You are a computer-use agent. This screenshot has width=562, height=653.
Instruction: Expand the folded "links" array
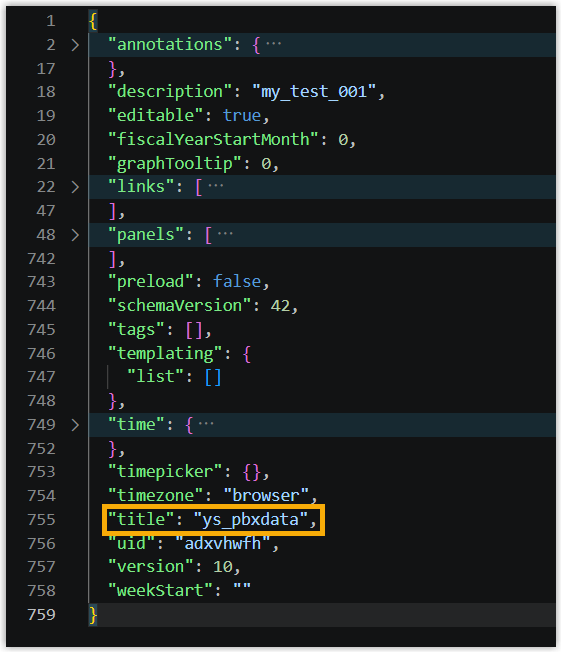[75, 187]
